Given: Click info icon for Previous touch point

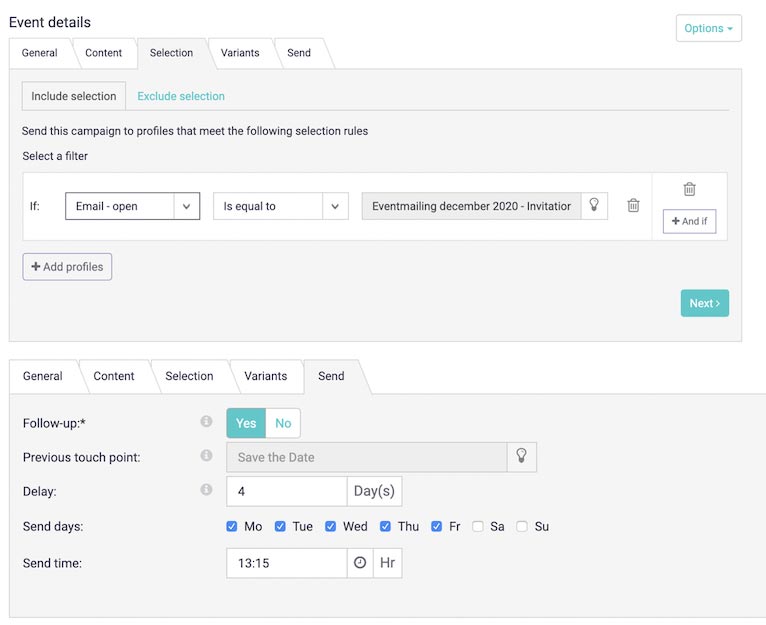Looking at the screenshot, I should coord(206,456).
